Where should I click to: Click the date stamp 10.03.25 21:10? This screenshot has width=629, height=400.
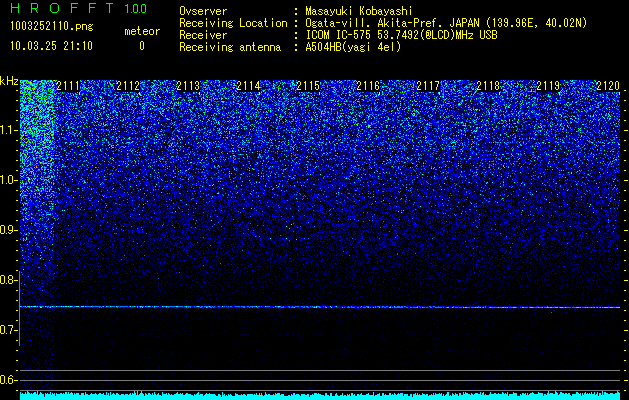pyautogui.click(x=51, y=46)
